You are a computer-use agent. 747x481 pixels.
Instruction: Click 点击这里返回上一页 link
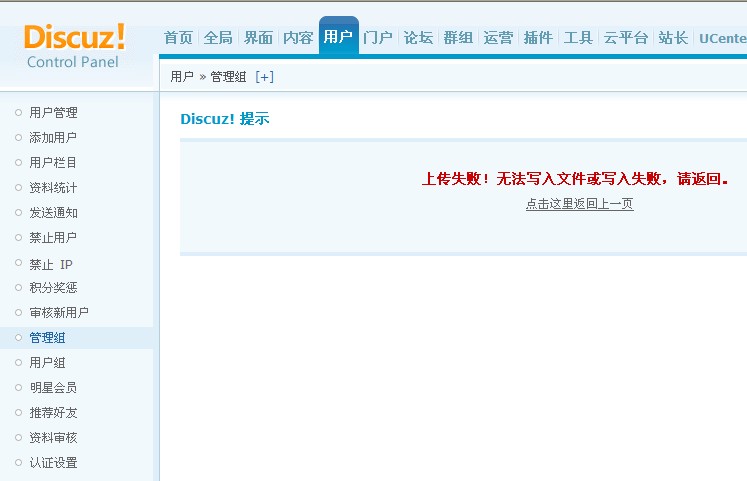pyautogui.click(x=580, y=204)
